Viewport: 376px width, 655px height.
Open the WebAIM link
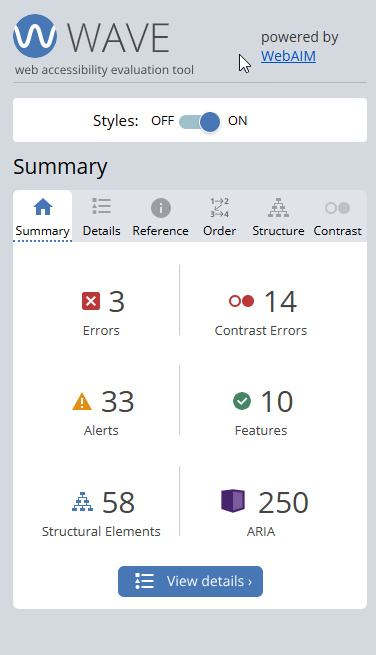tap(288, 56)
